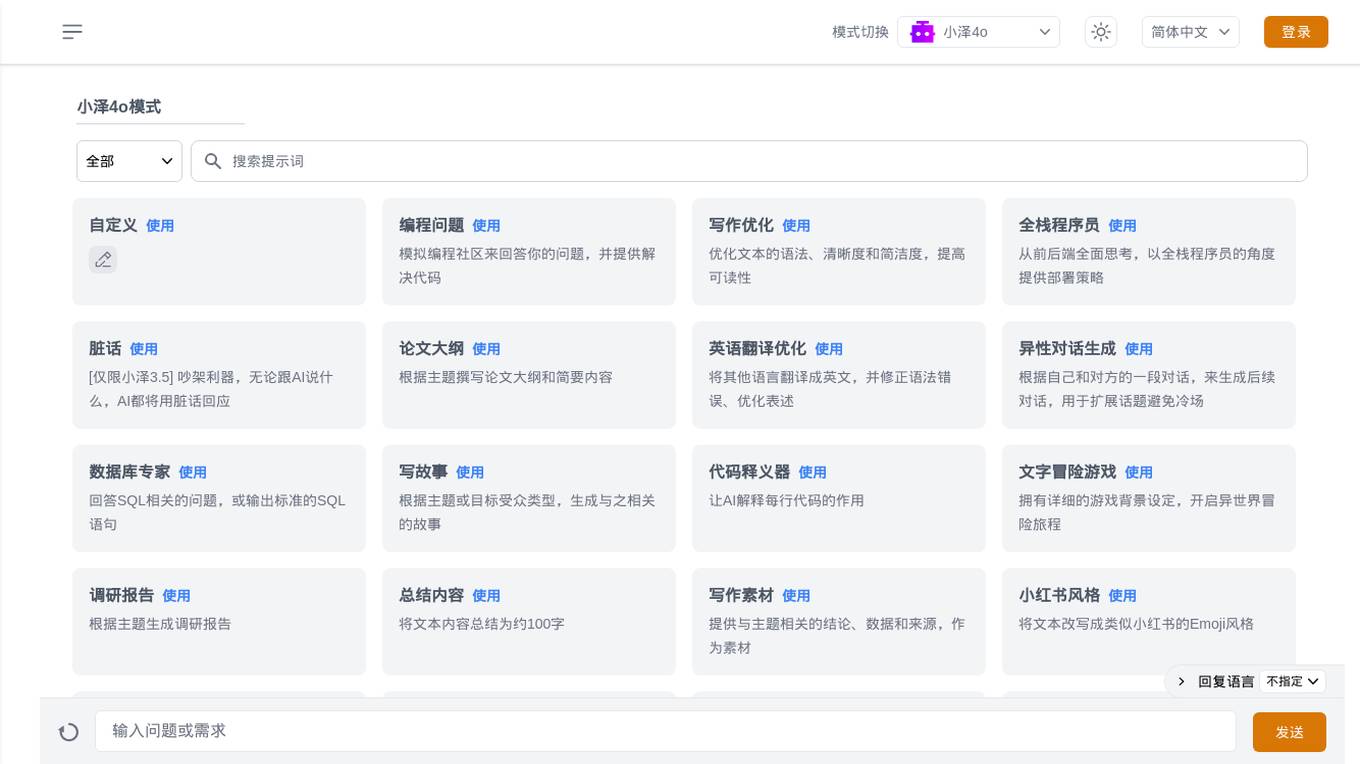Click the 小泽4o模式 heading tab
Image resolution: width=1360 pixels, height=764 pixels.
coord(119,107)
